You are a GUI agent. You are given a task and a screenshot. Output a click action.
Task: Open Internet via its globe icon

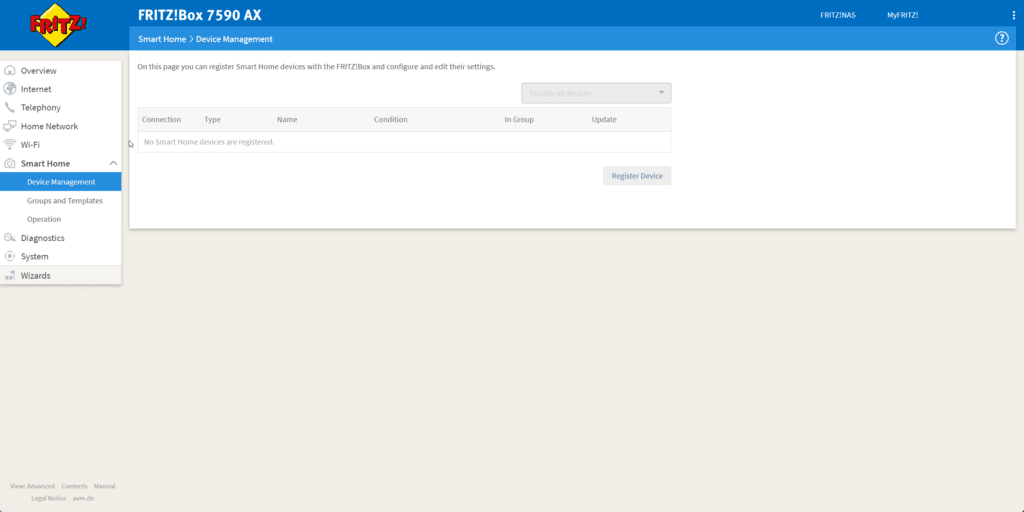[10, 89]
